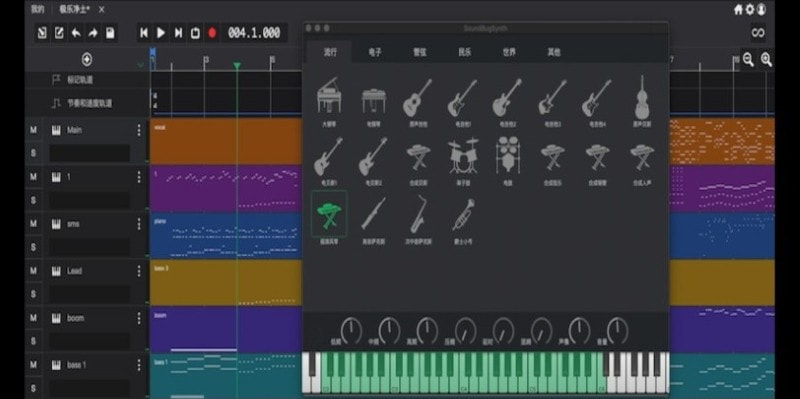Save the project with the disk icon
Viewport: 800px width, 399px height.
[x=110, y=33]
